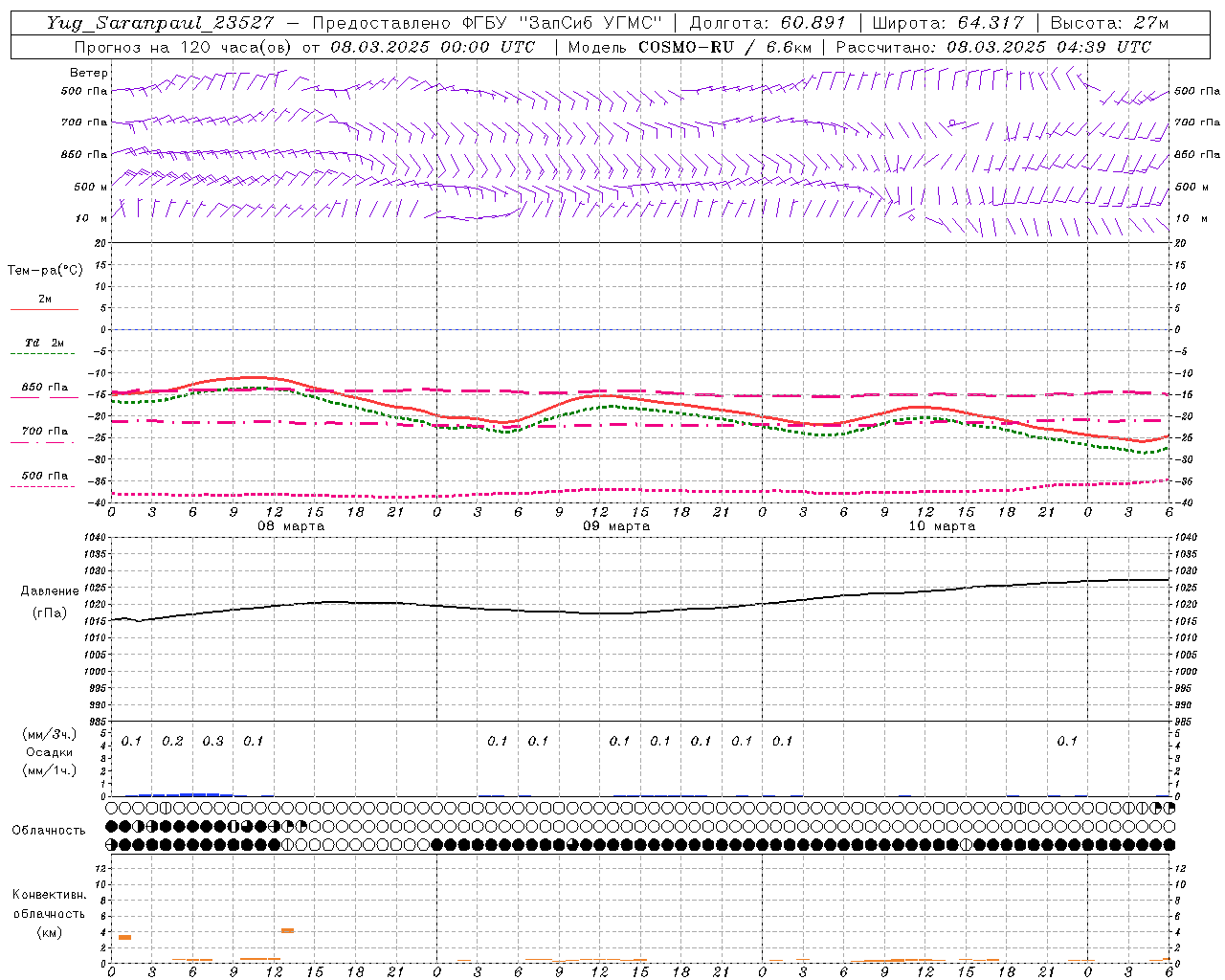Screen dimensions: 1225x980
Task: Click the 'Td 2м' dew point legend entry
Action: pyautogui.click(x=45, y=343)
